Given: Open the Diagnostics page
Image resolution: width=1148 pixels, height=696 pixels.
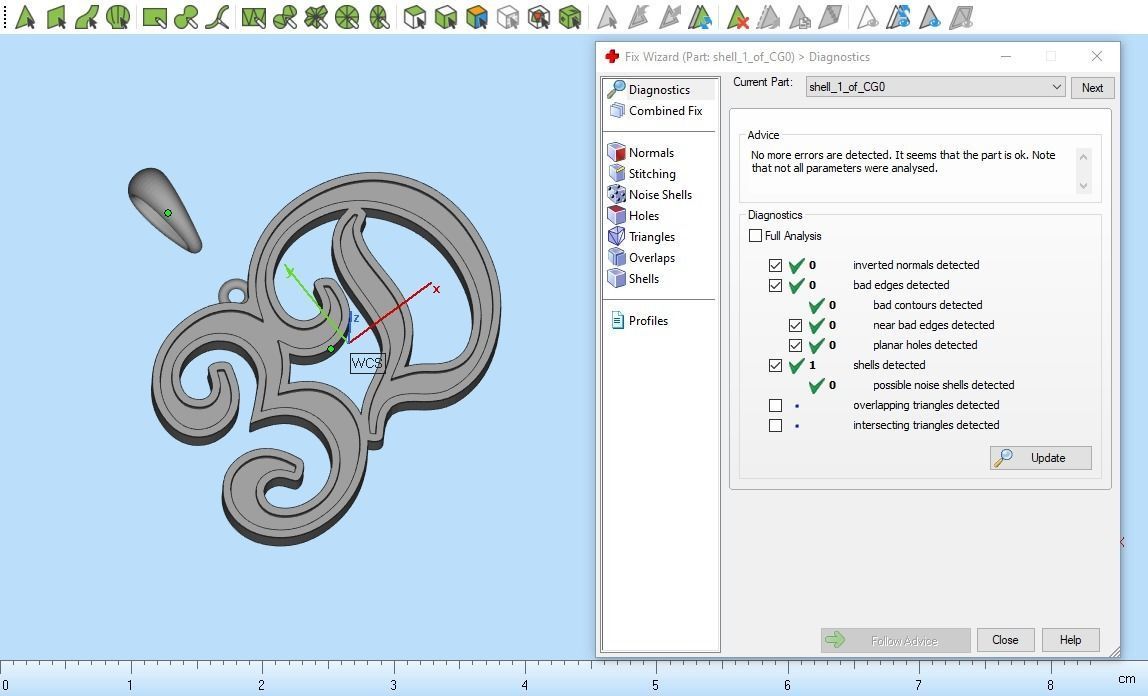Looking at the screenshot, I should [x=659, y=89].
